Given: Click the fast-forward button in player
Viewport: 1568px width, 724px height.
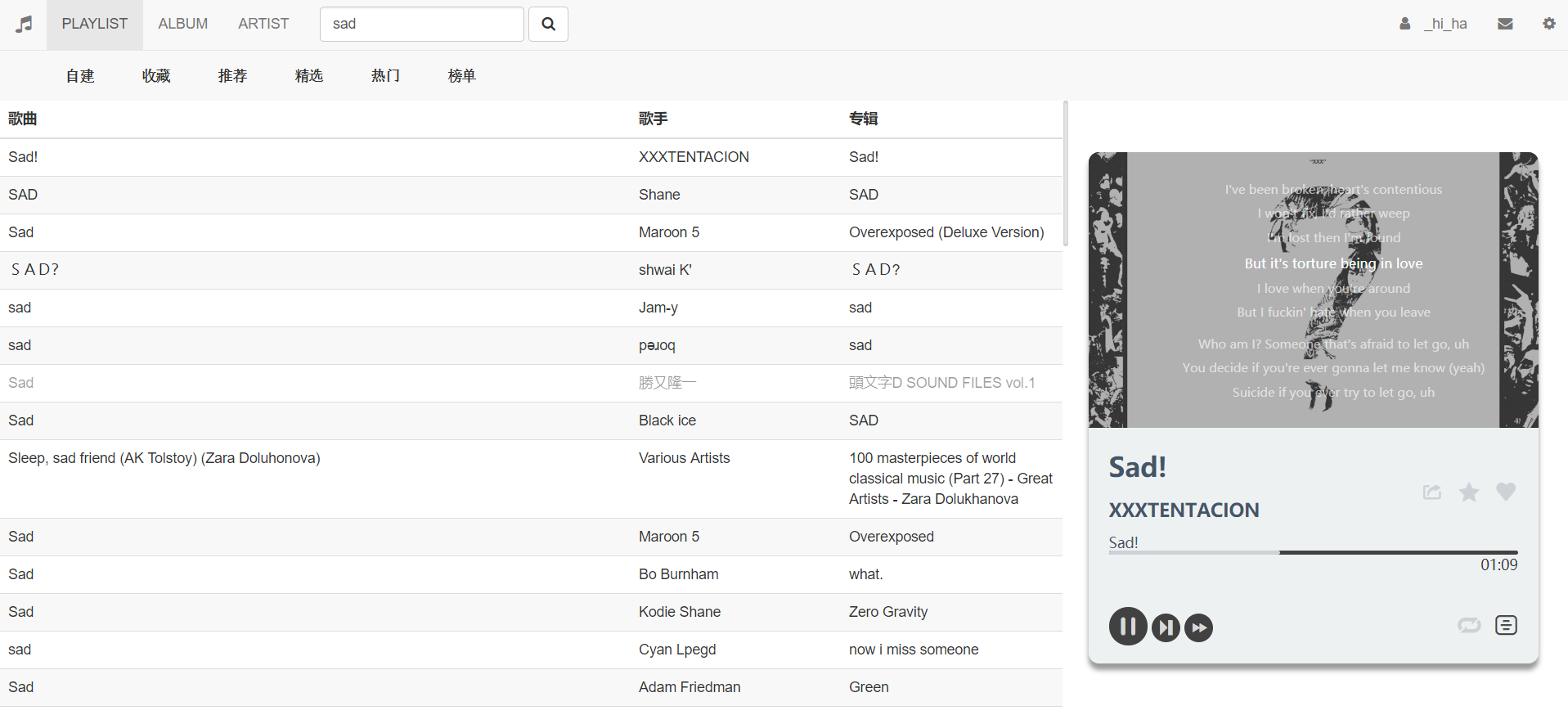Looking at the screenshot, I should point(1198,627).
